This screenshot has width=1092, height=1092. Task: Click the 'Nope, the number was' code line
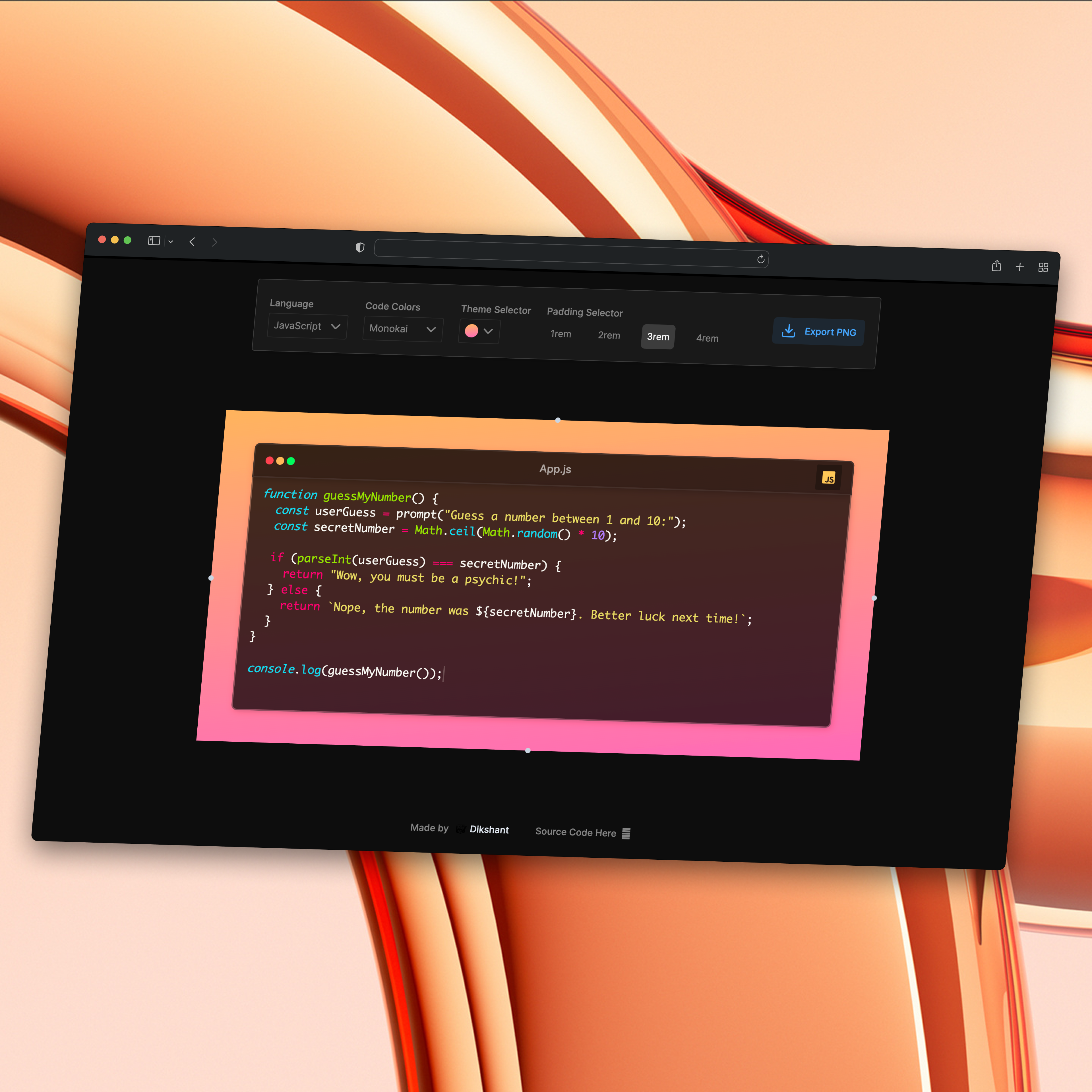[x=516, y=613]
